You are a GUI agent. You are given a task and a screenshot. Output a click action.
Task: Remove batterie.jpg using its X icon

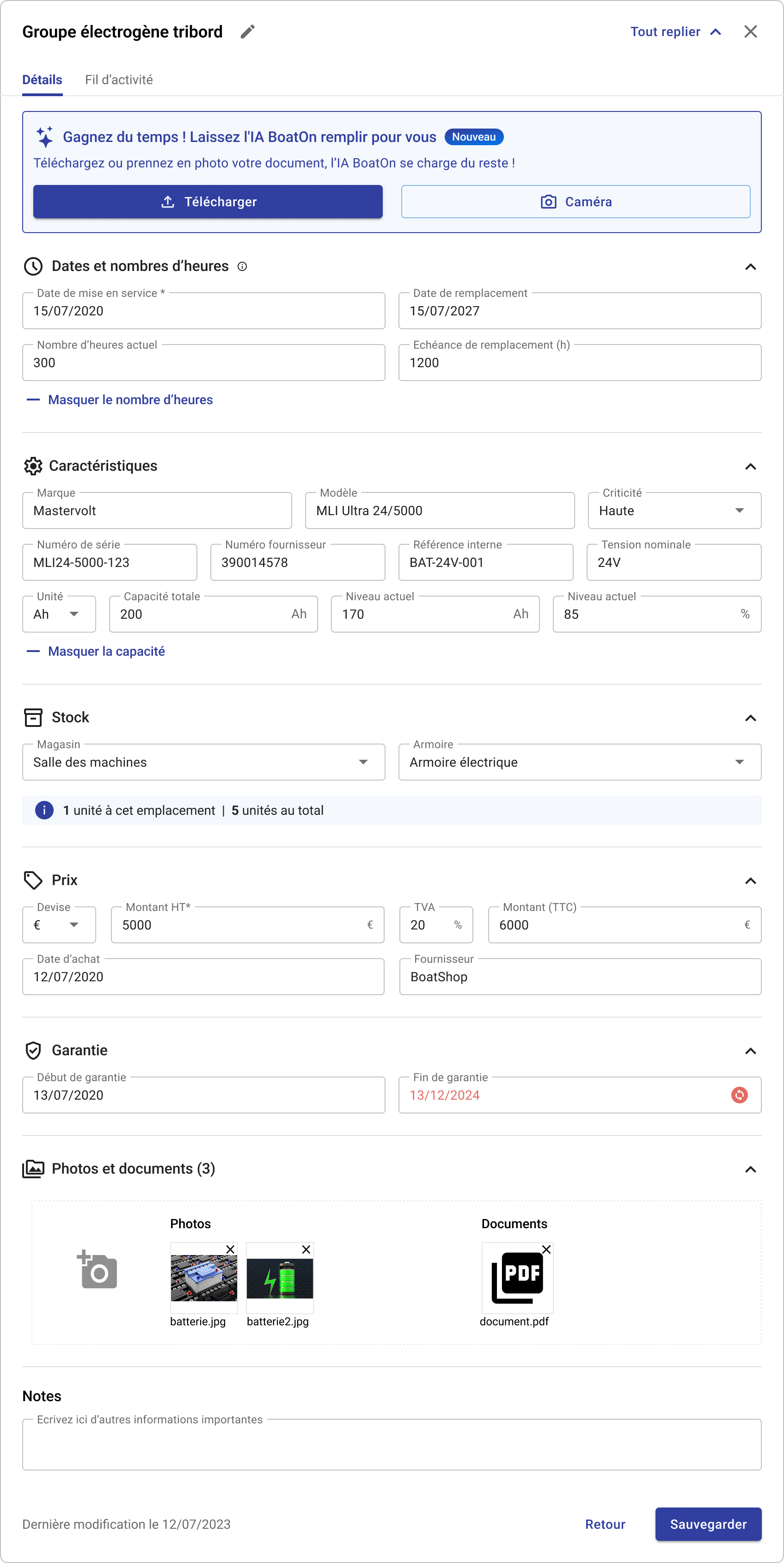coord(230,1249)
